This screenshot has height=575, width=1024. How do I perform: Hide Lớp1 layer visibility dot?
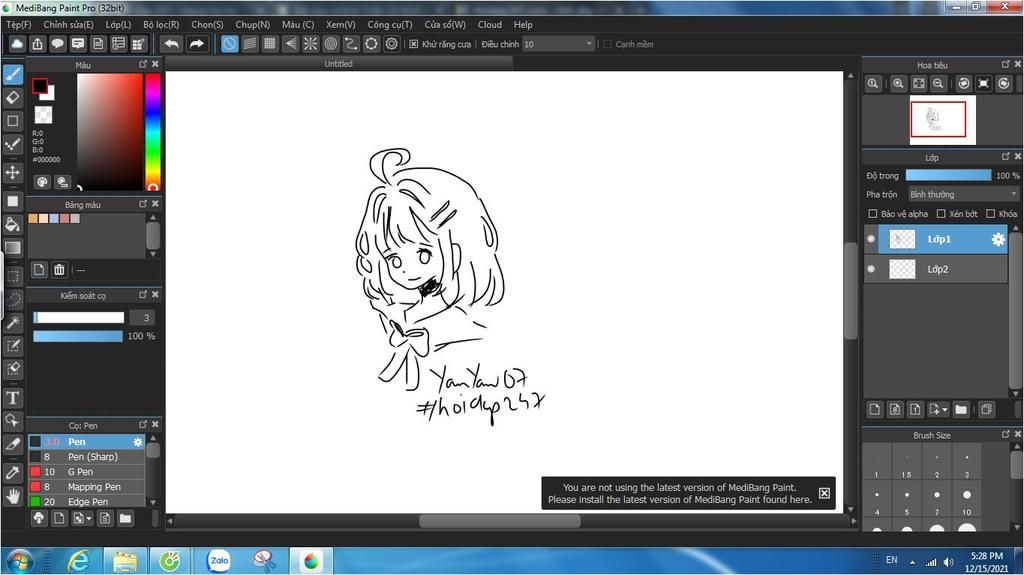871,239
